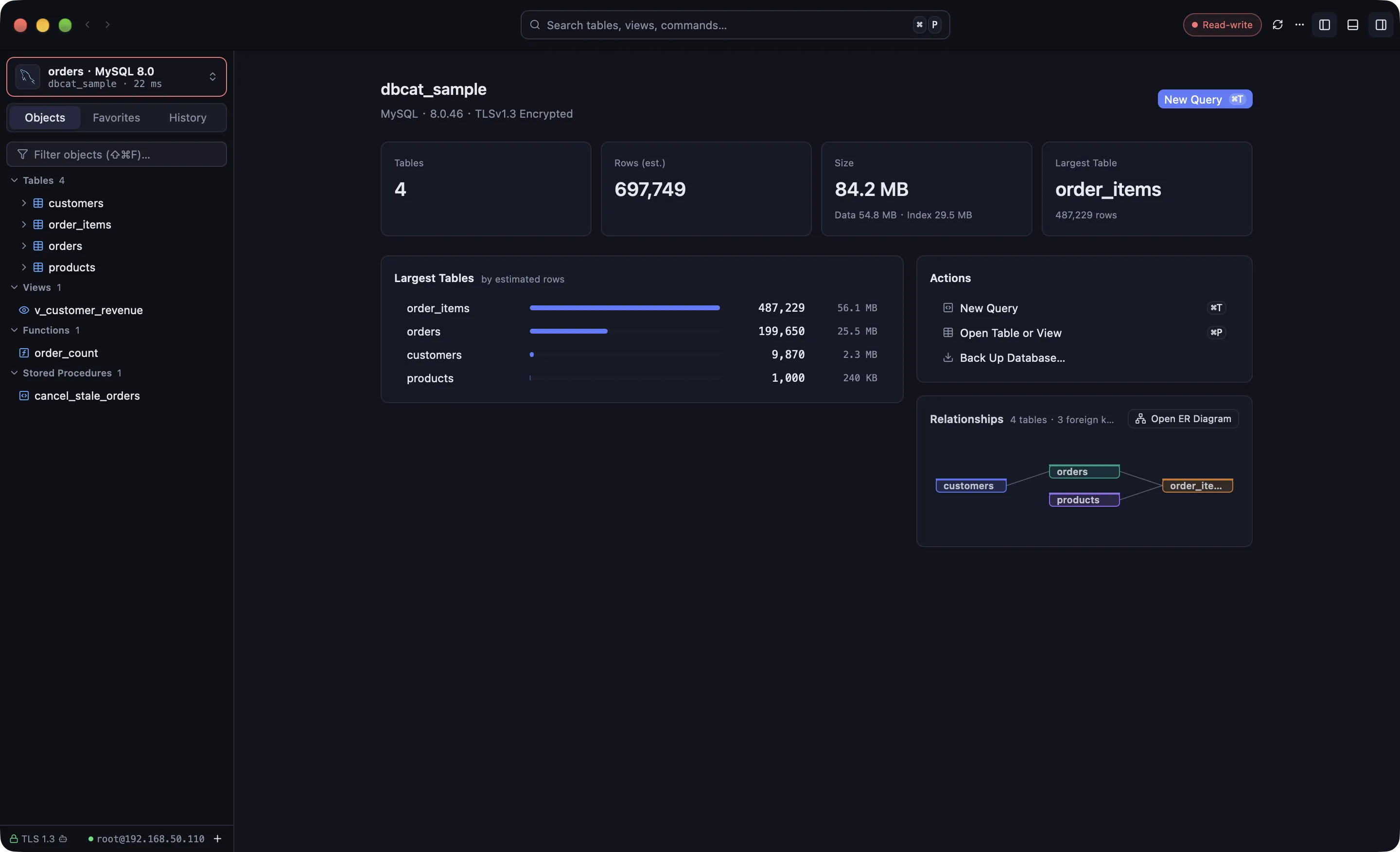This screenshot has width=1400, height=852.
Task: Open the ER Diagram button
Action: (1183, 419)
